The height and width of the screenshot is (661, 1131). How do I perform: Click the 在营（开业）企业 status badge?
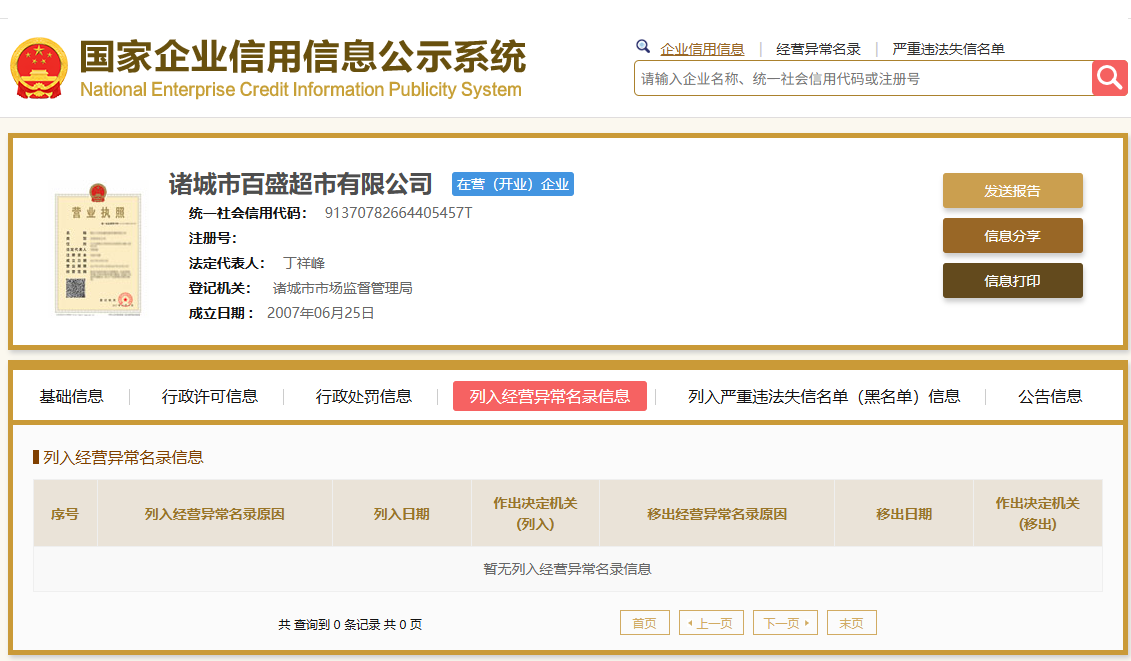pos(513,184)
